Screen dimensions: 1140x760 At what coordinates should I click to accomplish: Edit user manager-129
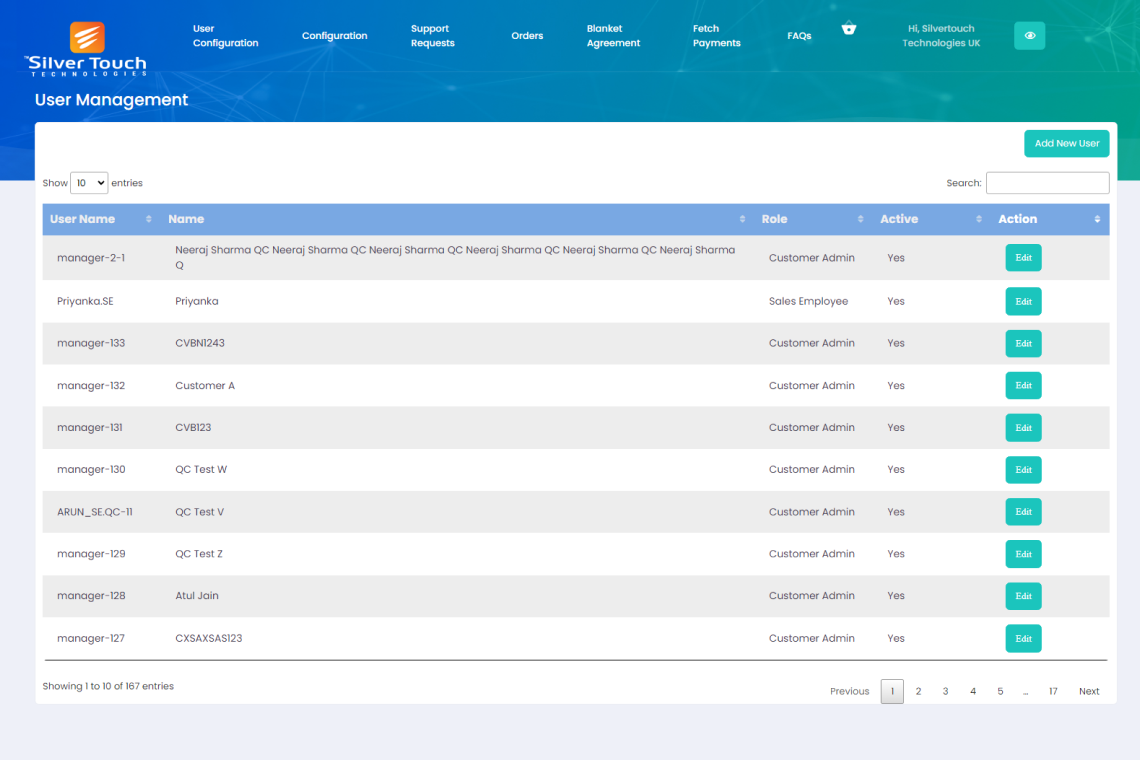tap(1023, 554)
